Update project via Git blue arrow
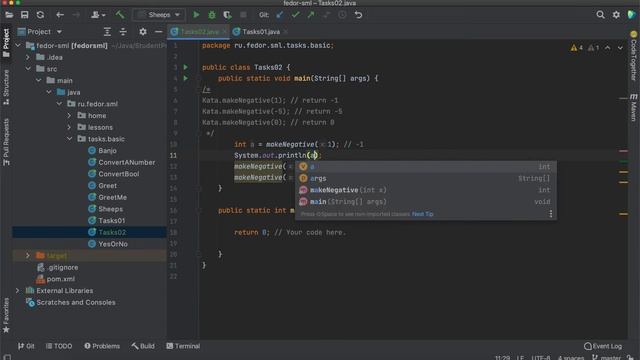Image resolution: width=640 pixels, height=360 pixels. (x=280, y=15)
